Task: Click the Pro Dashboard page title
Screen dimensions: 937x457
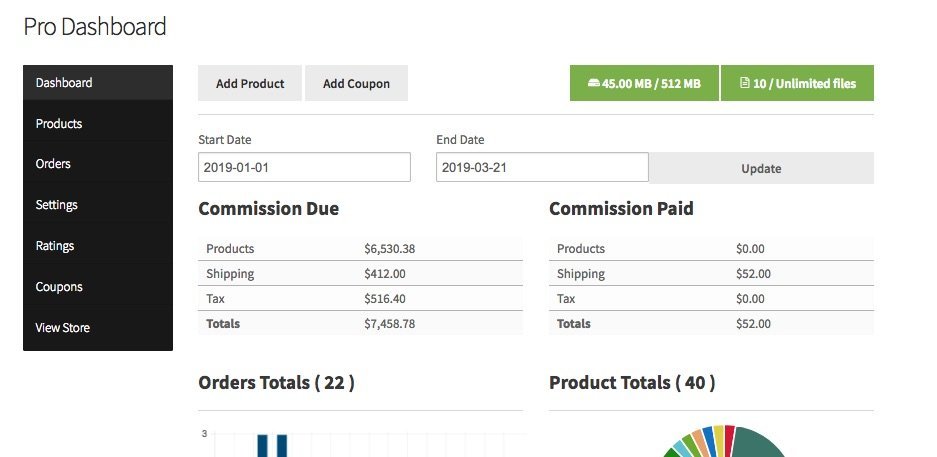Action: [95, 27]
